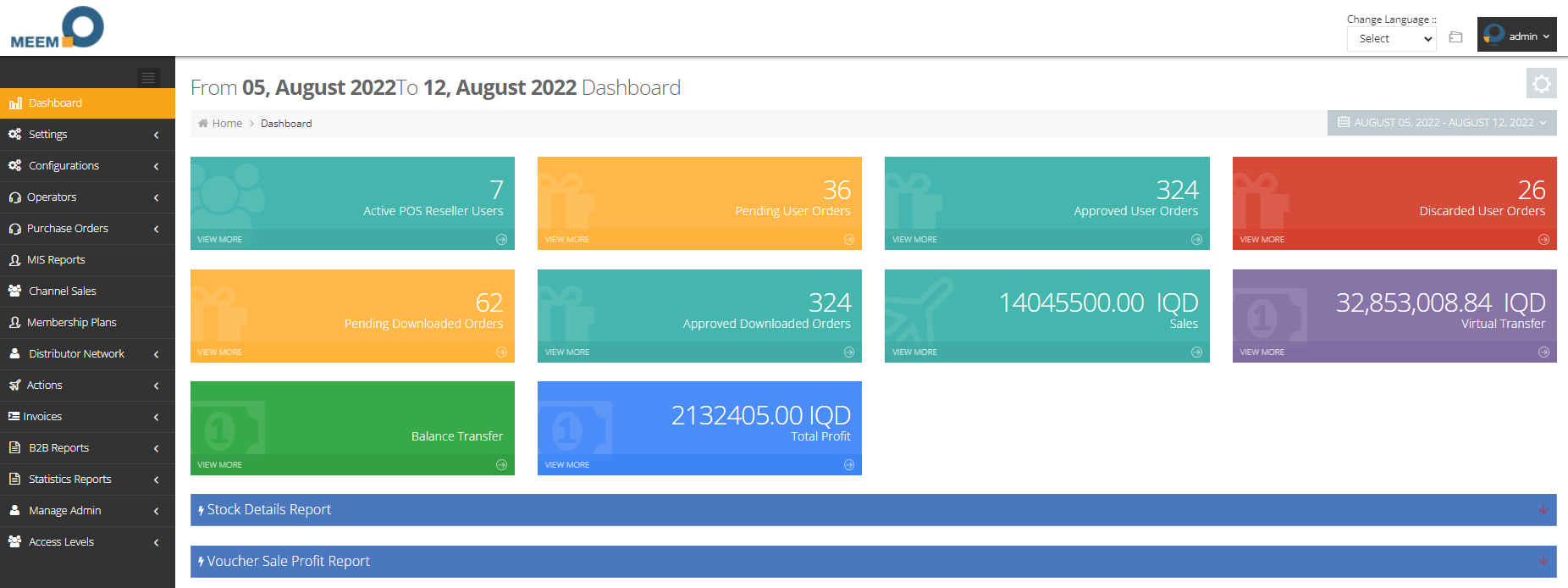Open the Change Language select dropdown
The width and height of the screenshot is (1568, 588).
(1391, 39)
